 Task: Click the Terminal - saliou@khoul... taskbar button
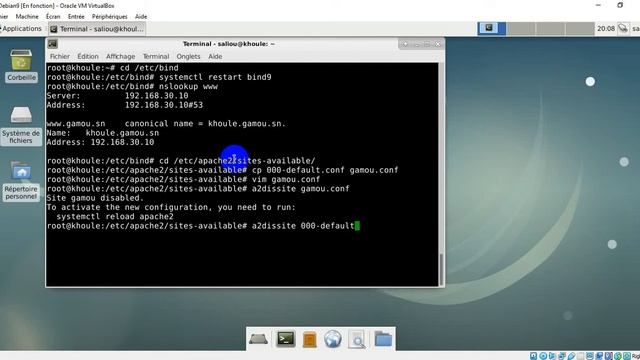click(97, 29)
